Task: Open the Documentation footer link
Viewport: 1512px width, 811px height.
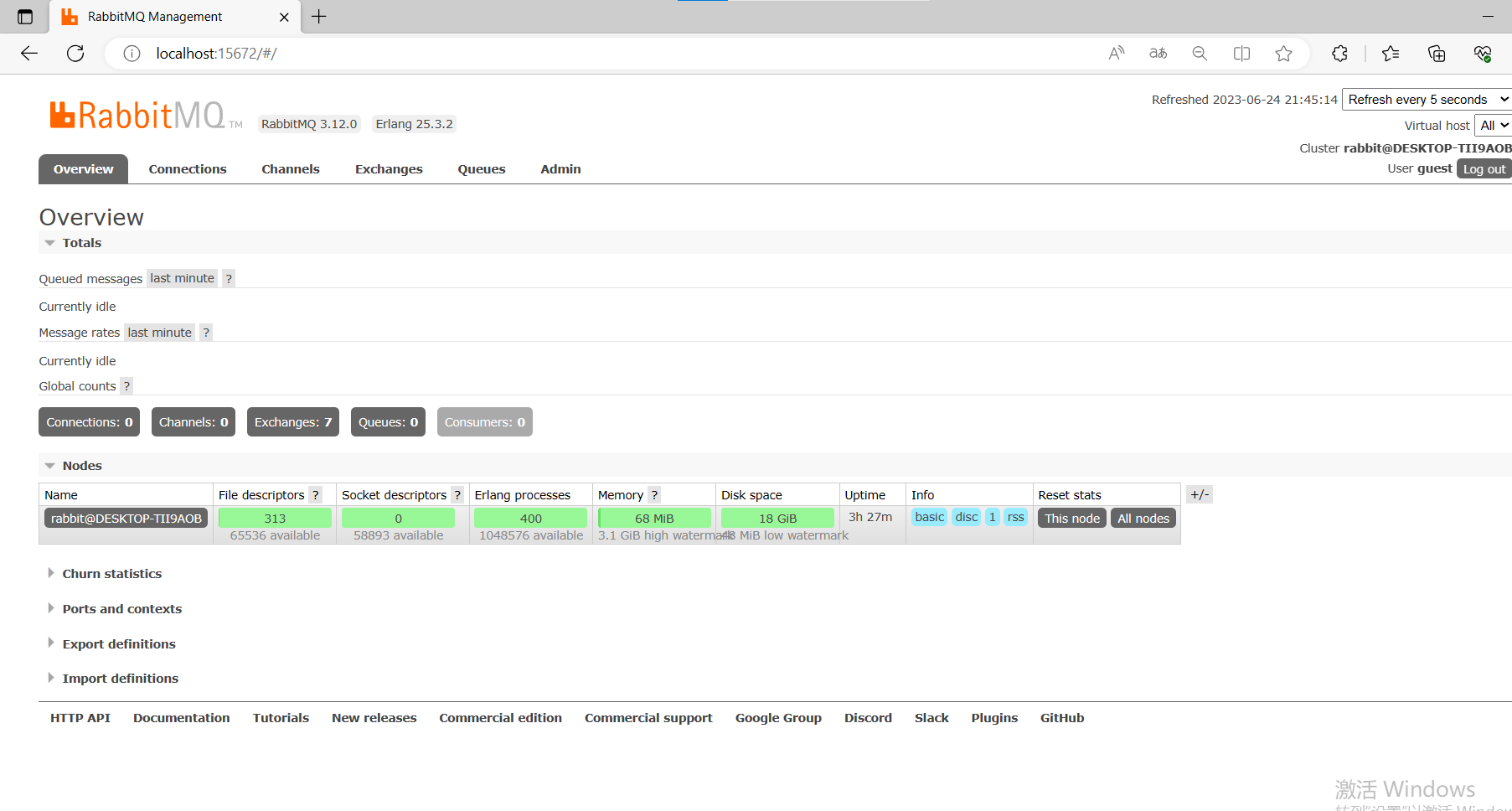Action: tap(182, 718)
